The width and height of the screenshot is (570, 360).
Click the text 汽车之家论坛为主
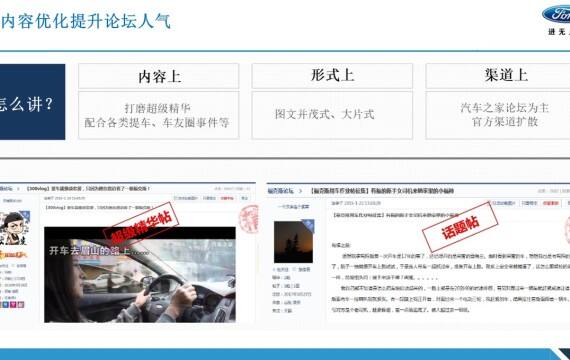coord(505,108)
